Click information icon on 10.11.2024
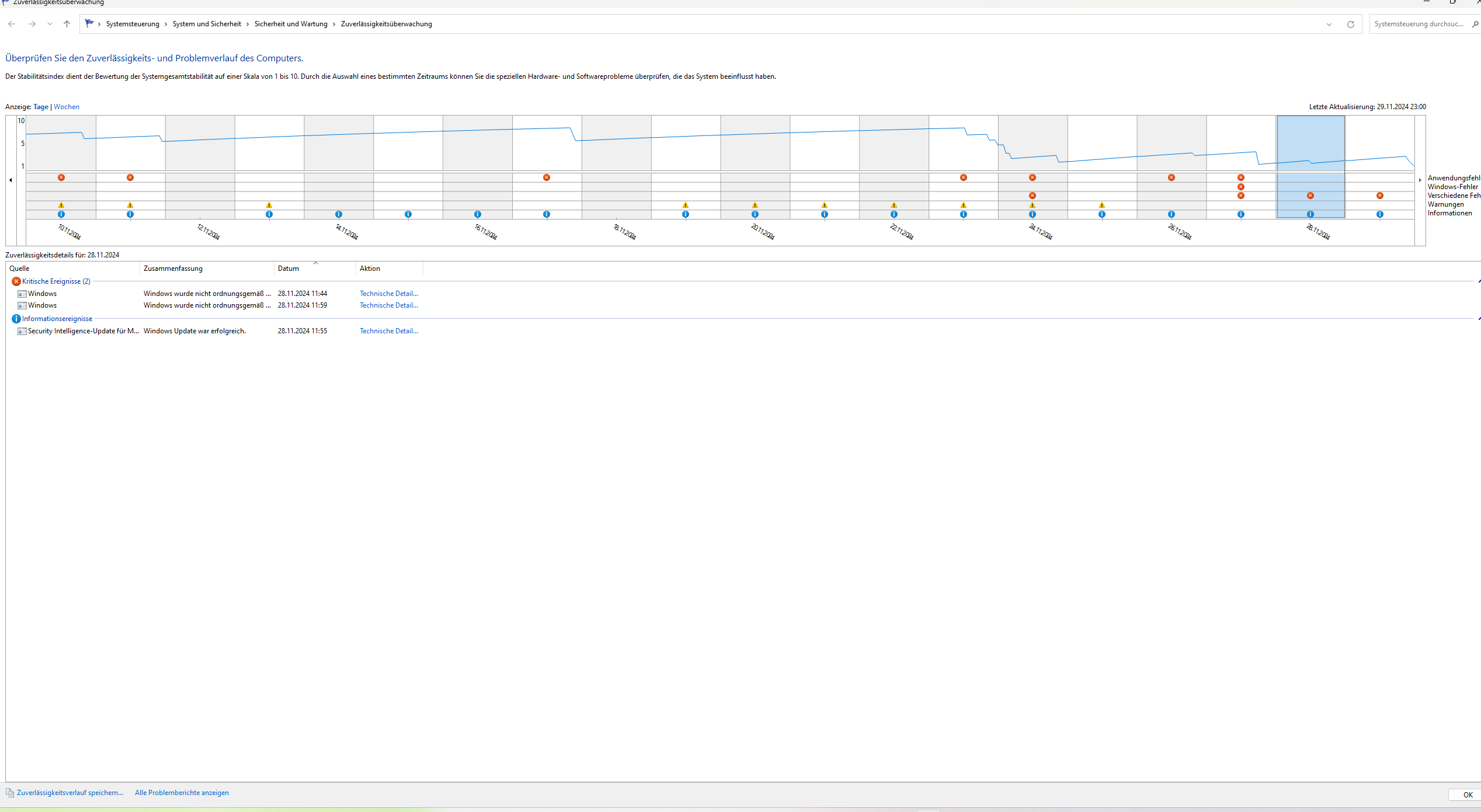This screenshot has height=812, width=1481. (x=61, y=214)
